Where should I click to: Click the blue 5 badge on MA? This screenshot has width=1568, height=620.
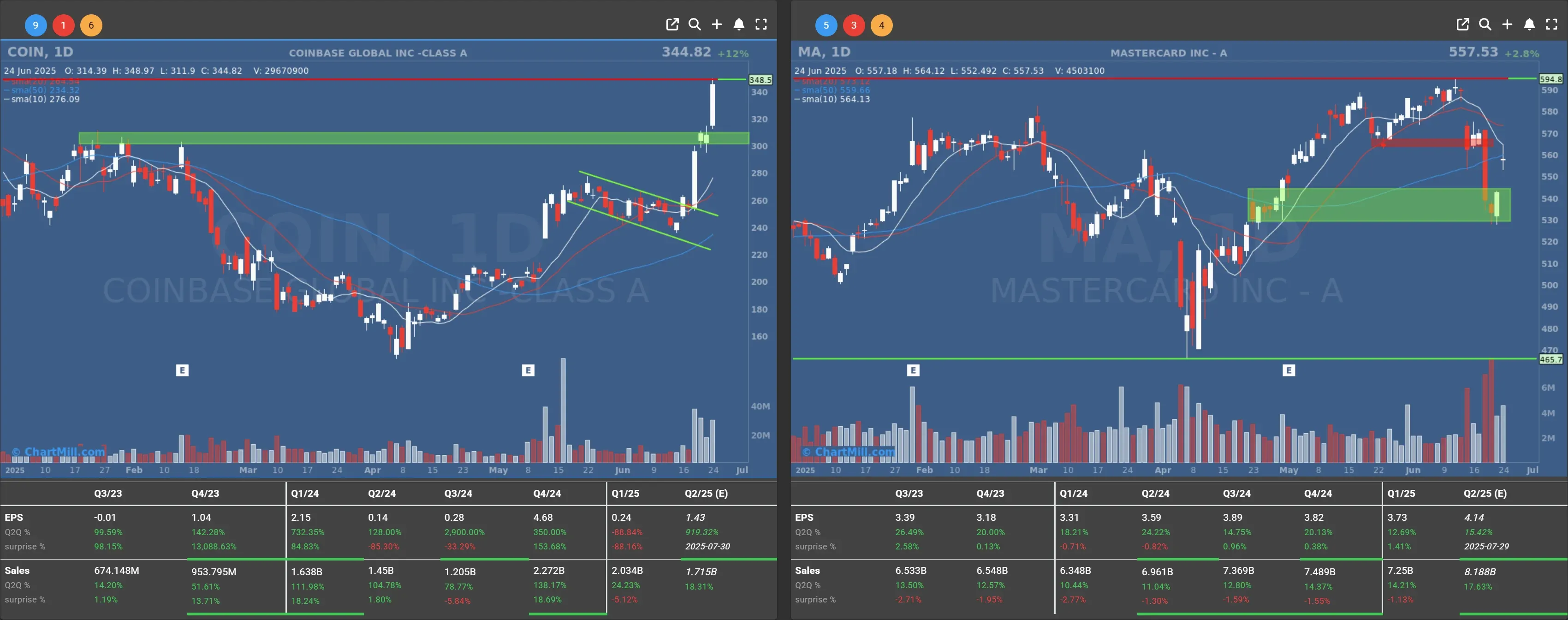826,25
